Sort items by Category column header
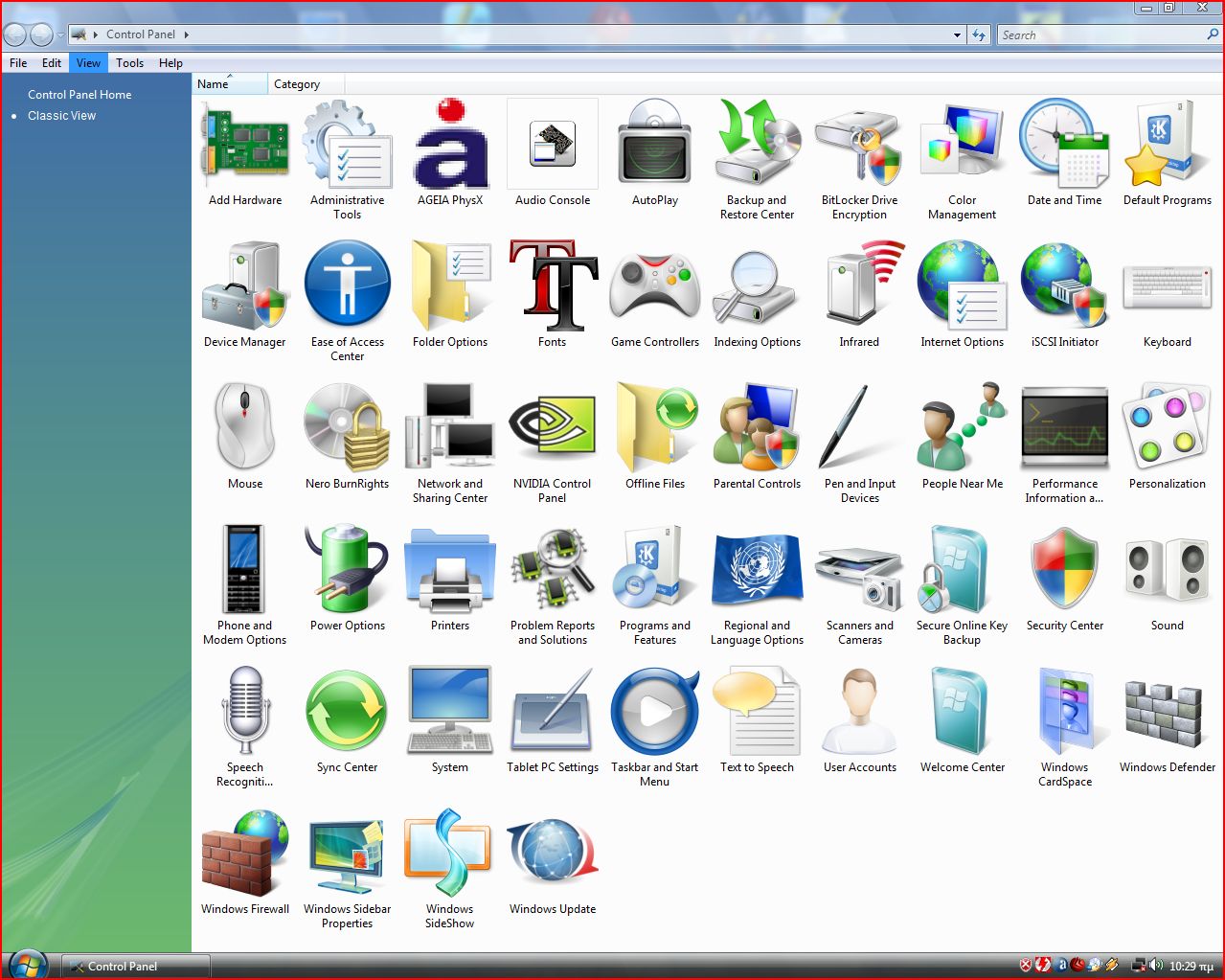This screenshot has height=980, width=1225. 297,84
